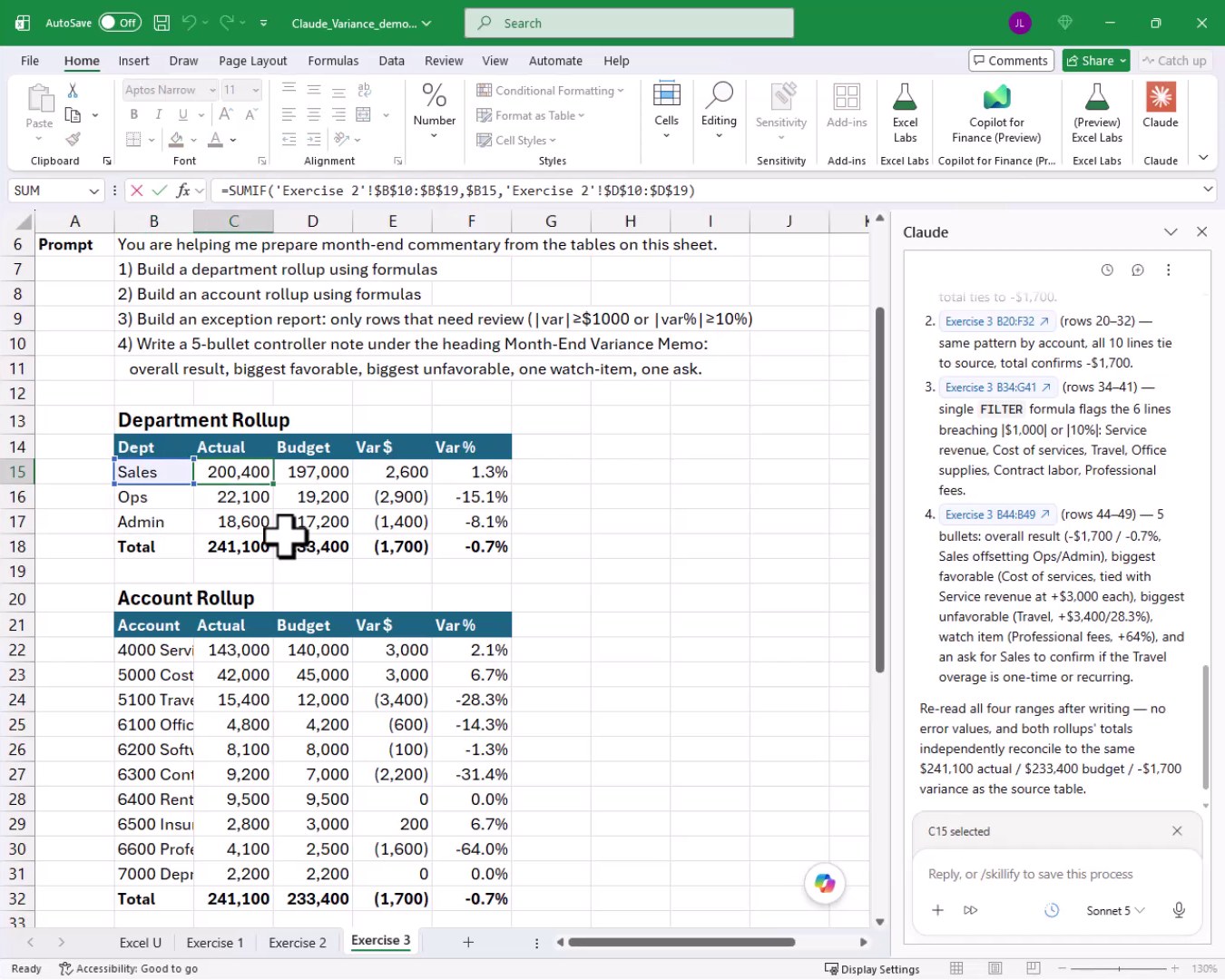This screenshot has width=1225, height=980.
Task: Apply italic formatting with the I icon
Action: click(158, 114)
